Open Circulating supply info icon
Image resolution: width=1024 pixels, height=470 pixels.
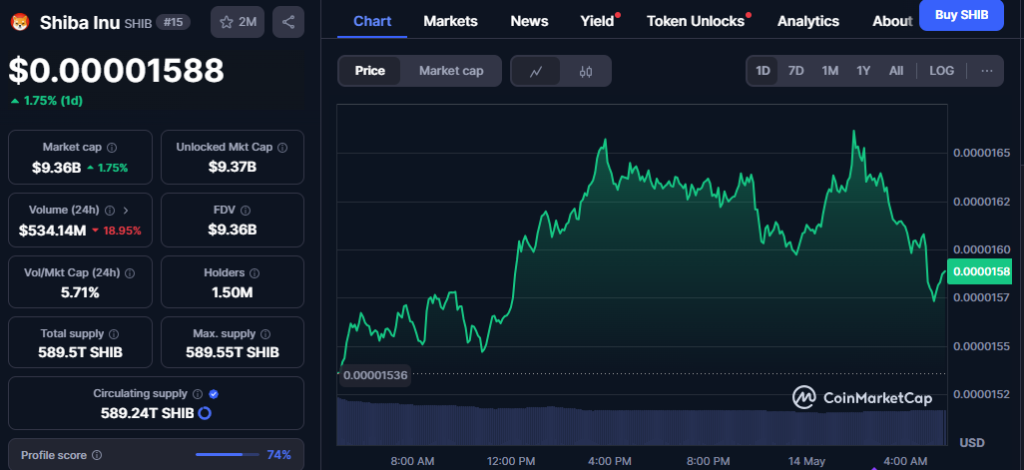click(x=198, y=394)
